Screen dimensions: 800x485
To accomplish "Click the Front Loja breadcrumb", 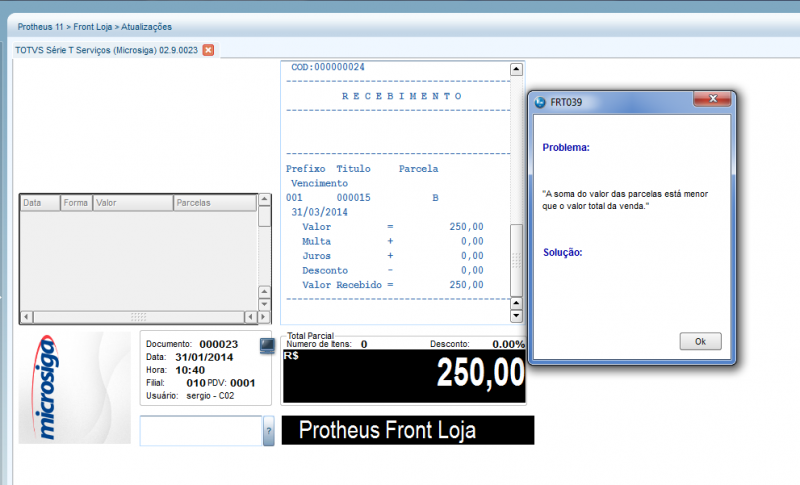I will pos(92,27).
